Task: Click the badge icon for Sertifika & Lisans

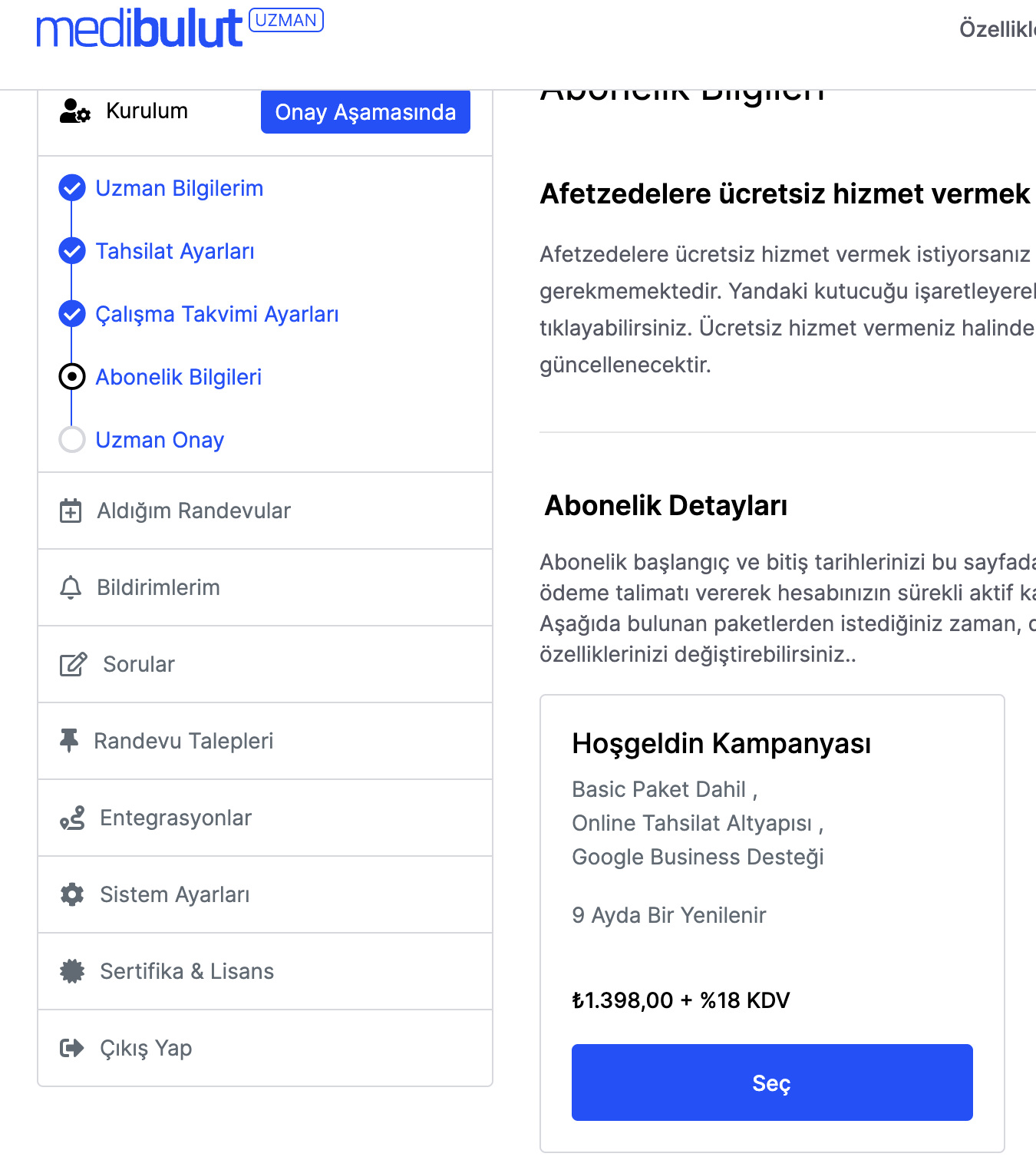Action: 72,971
